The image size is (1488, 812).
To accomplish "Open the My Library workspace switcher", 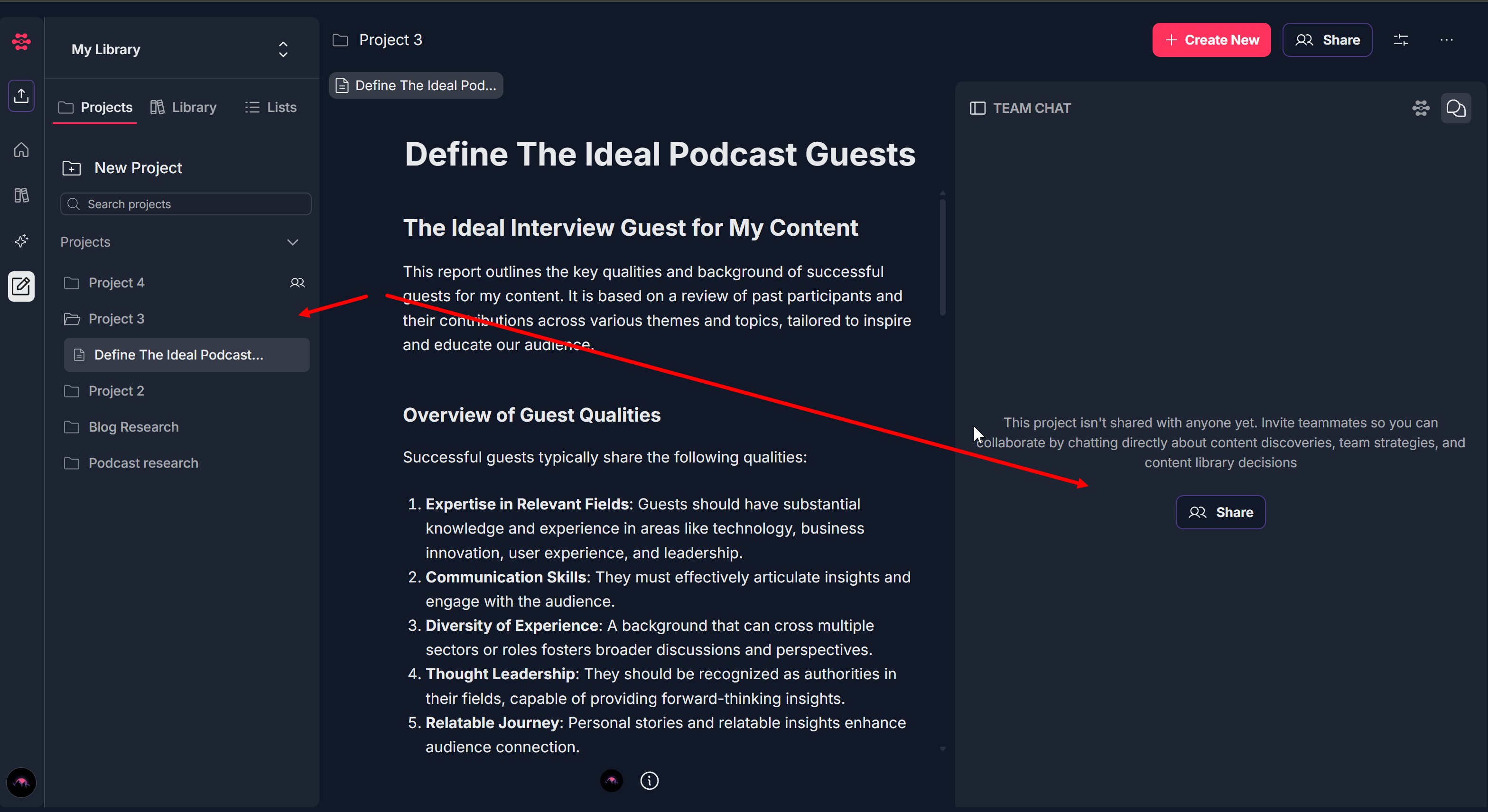I will pyautogui.click(x=283, y=49).
